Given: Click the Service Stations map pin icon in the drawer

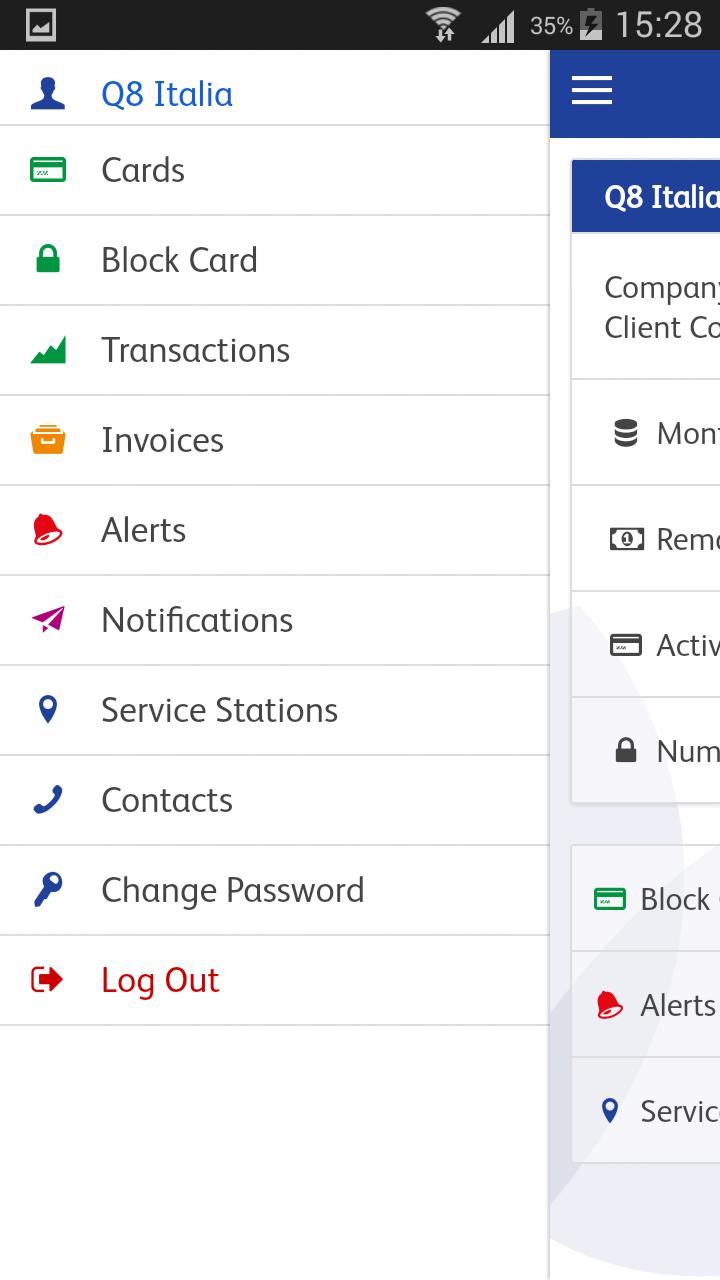Looking at the screenshot, I should 48,710.
